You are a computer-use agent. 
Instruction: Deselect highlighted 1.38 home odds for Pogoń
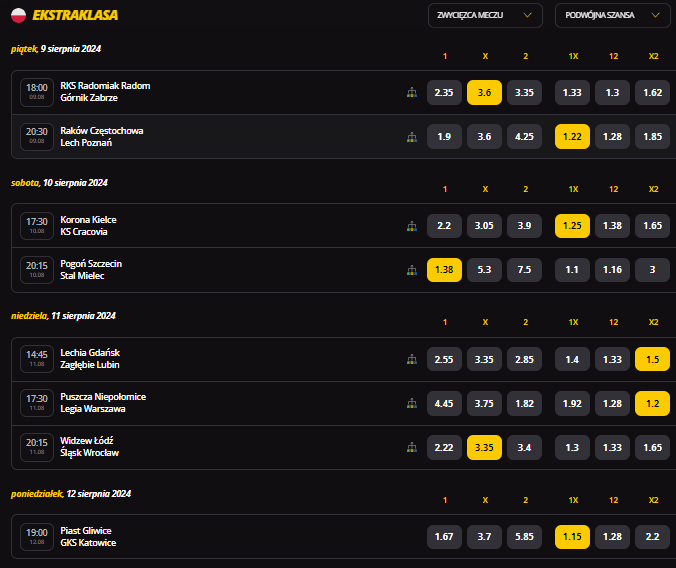point(444,270)
